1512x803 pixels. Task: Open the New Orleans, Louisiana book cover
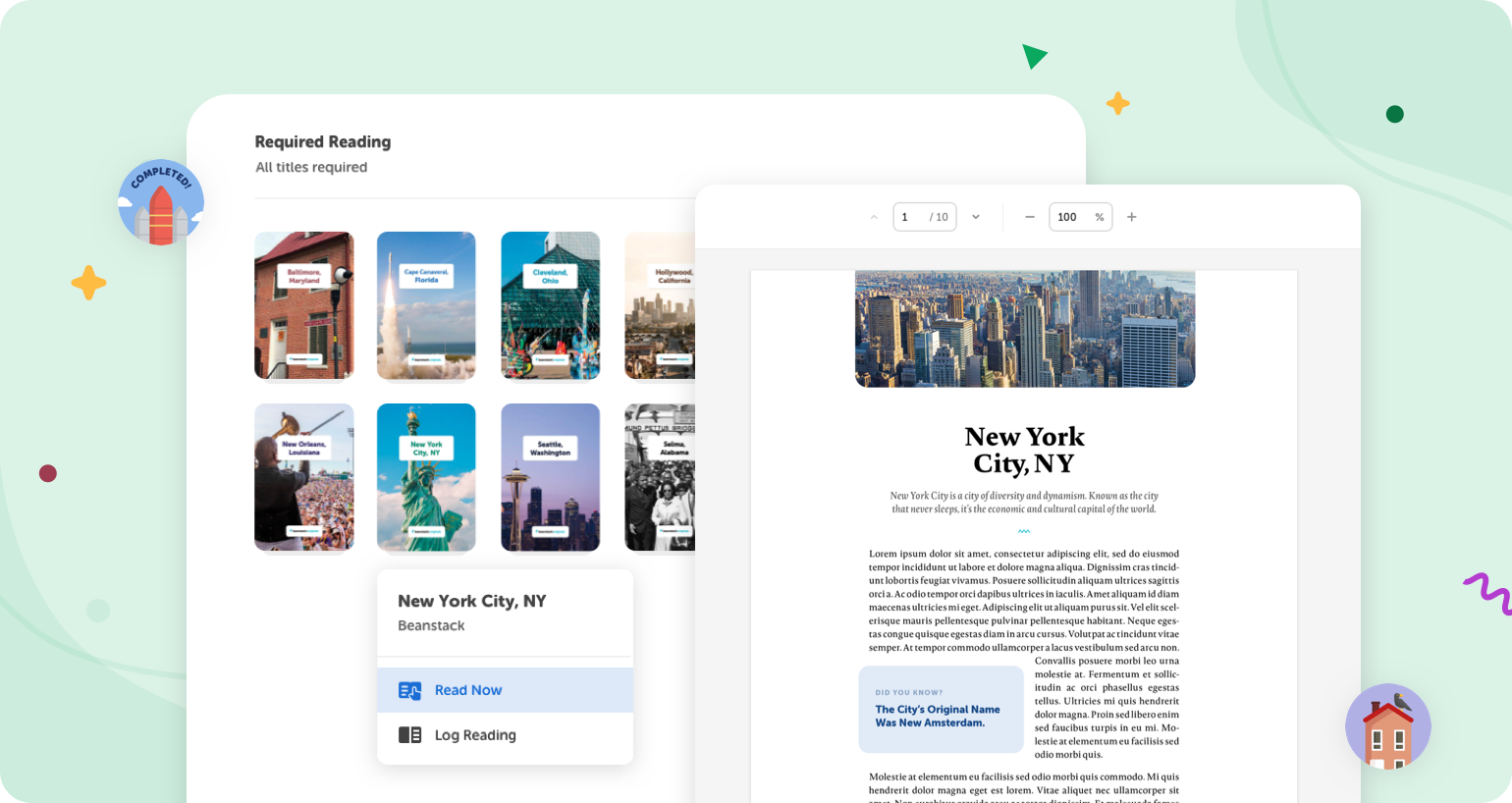(x=304, y=477)
